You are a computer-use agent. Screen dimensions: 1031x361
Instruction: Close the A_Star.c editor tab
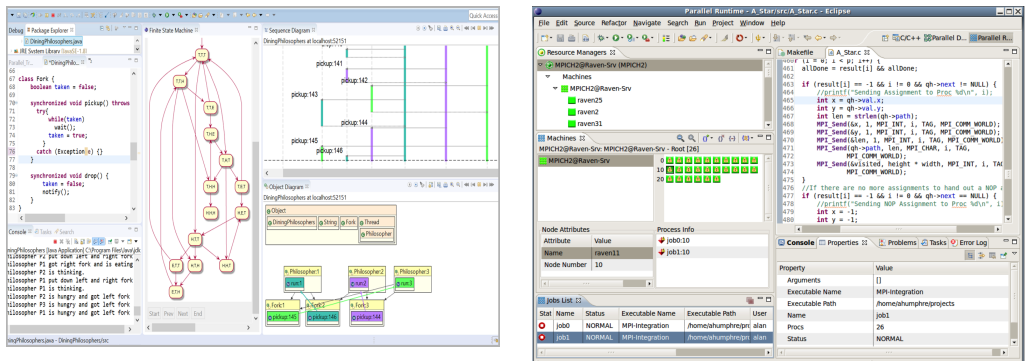click(x=867, y=53)
